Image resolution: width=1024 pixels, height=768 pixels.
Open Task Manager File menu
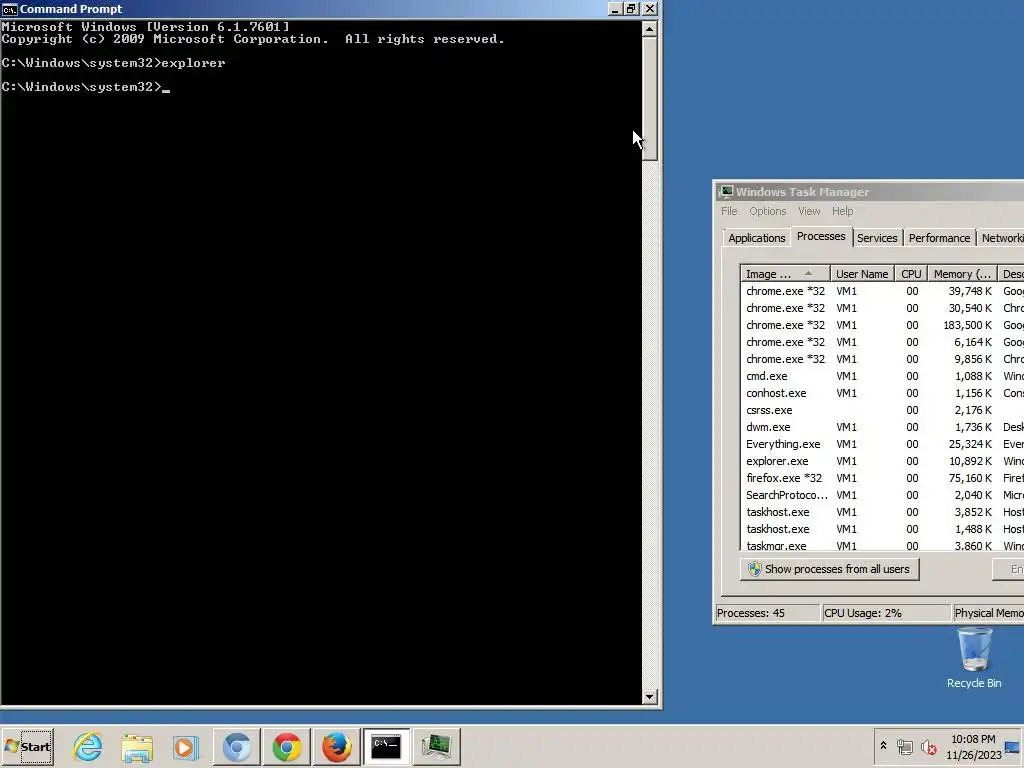pyautogui.click(x=729, y=211)
